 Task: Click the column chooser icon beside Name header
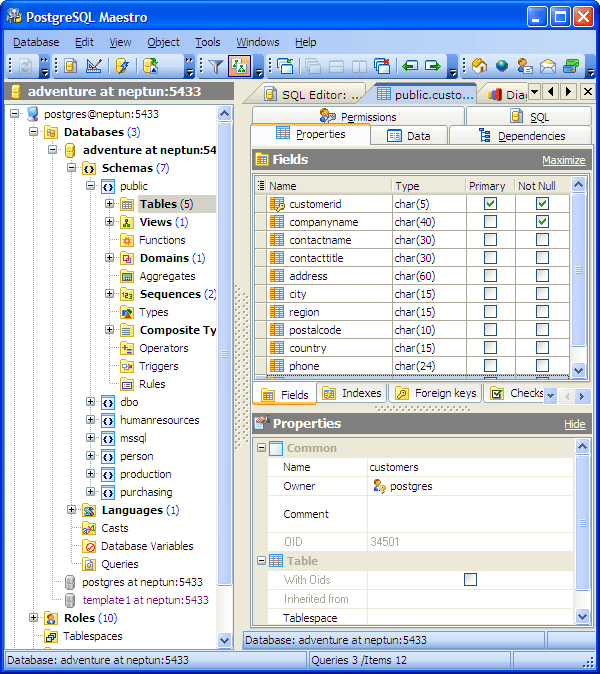click(x=260, y=186)
